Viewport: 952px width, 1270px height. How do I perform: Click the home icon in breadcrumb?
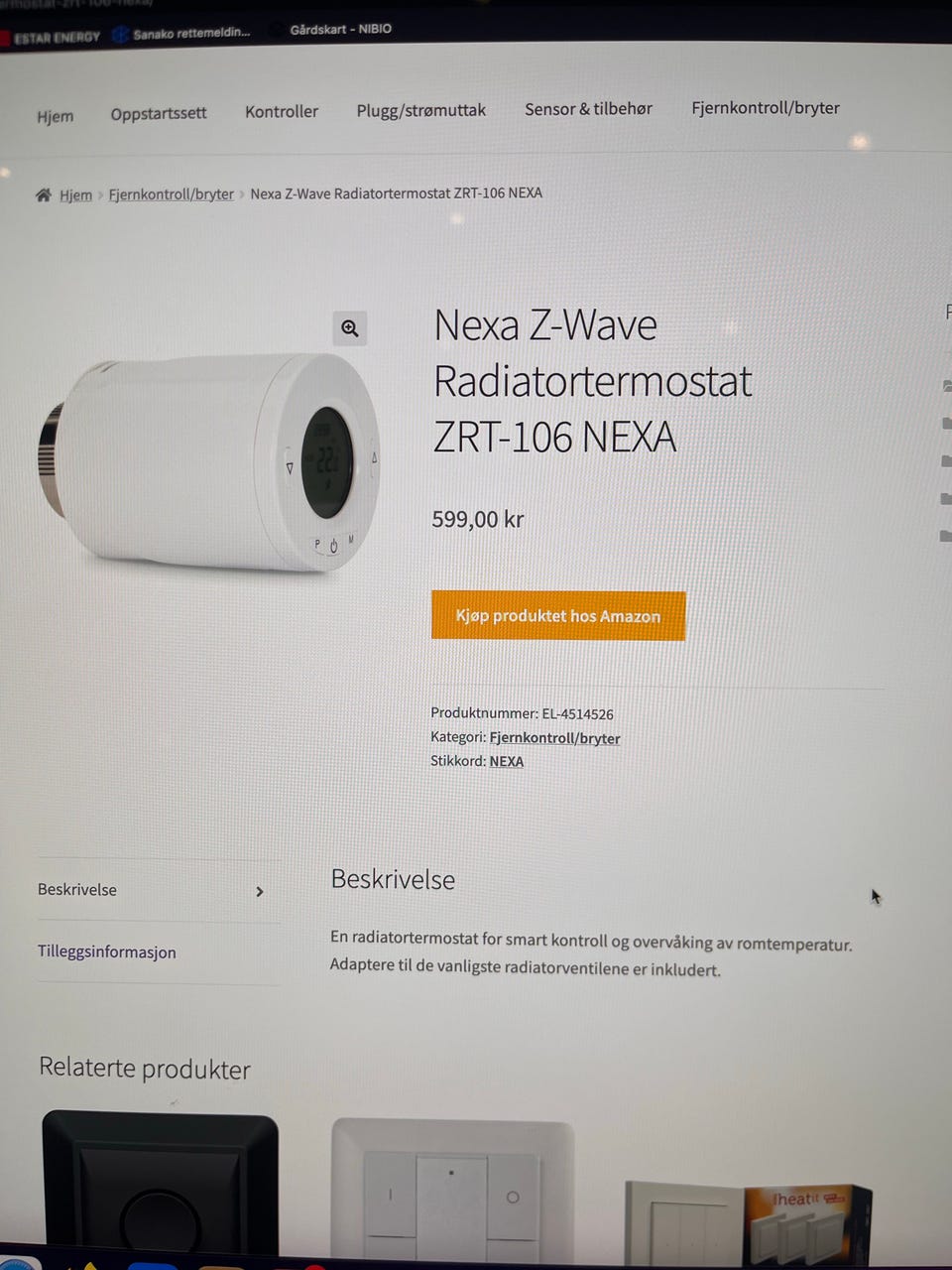coord(44,194)
